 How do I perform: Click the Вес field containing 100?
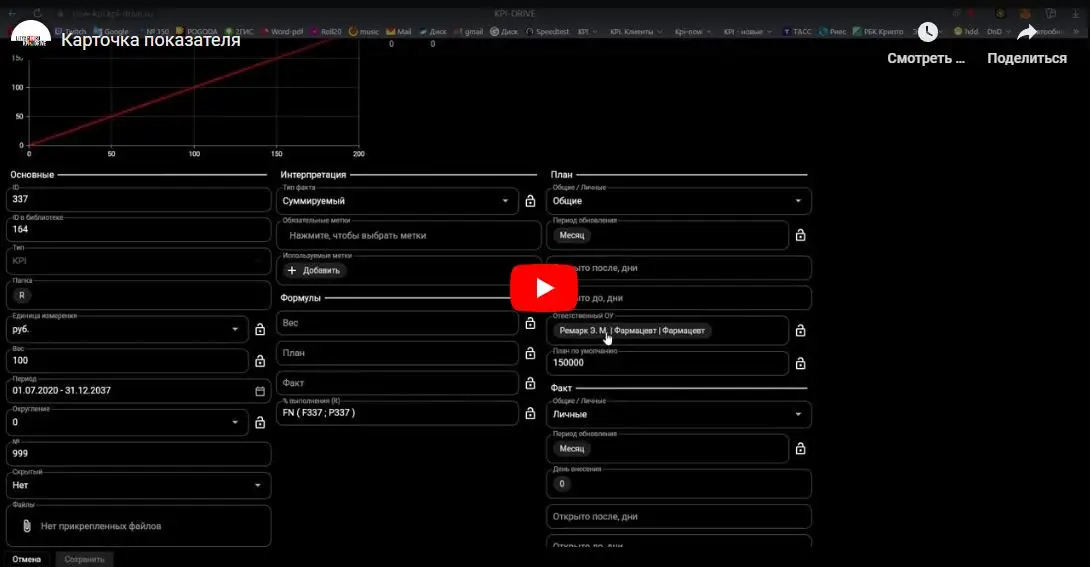pyautogui.click(x=128, y=361)
